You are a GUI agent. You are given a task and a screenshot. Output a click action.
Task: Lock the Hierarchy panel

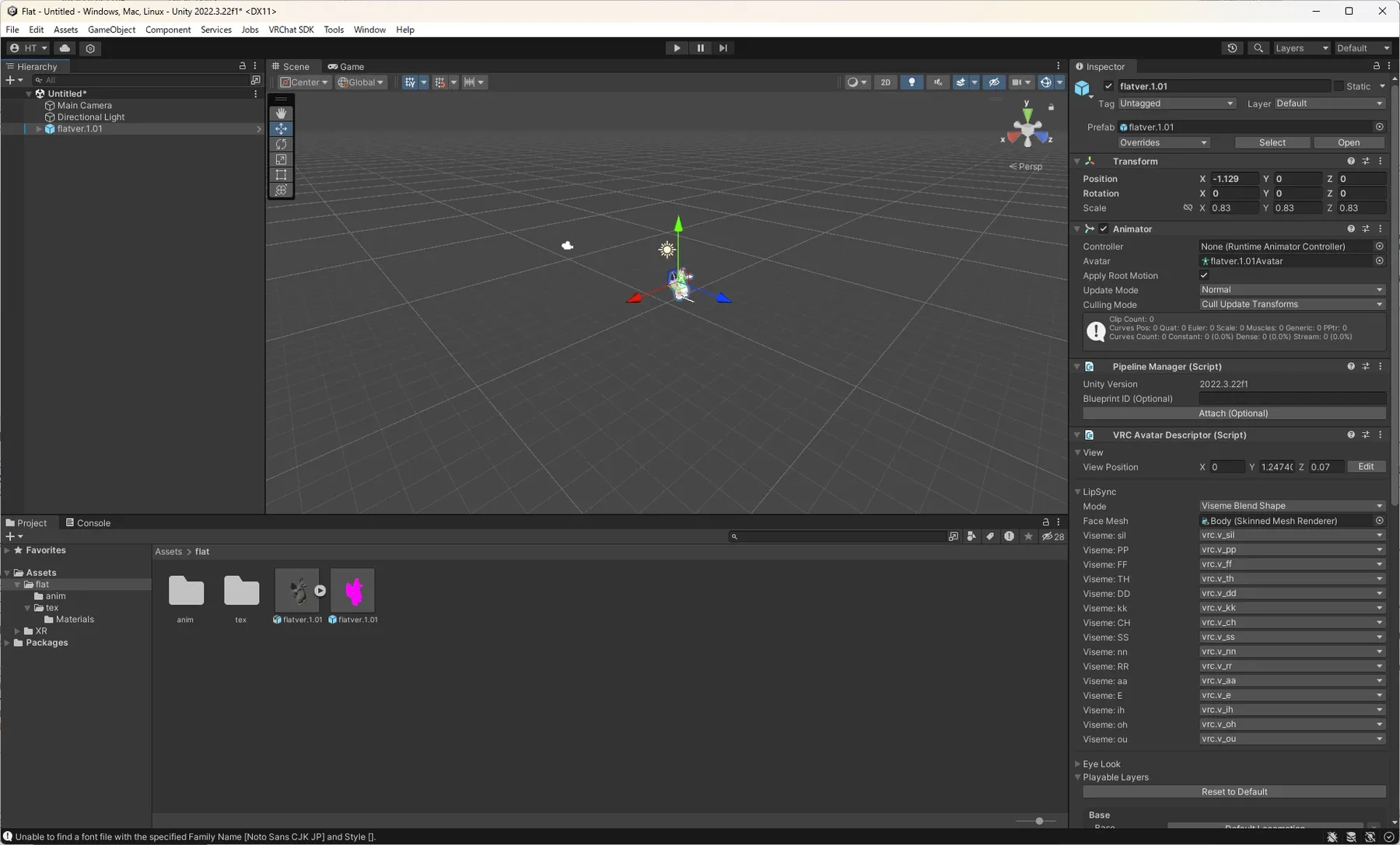243,66
